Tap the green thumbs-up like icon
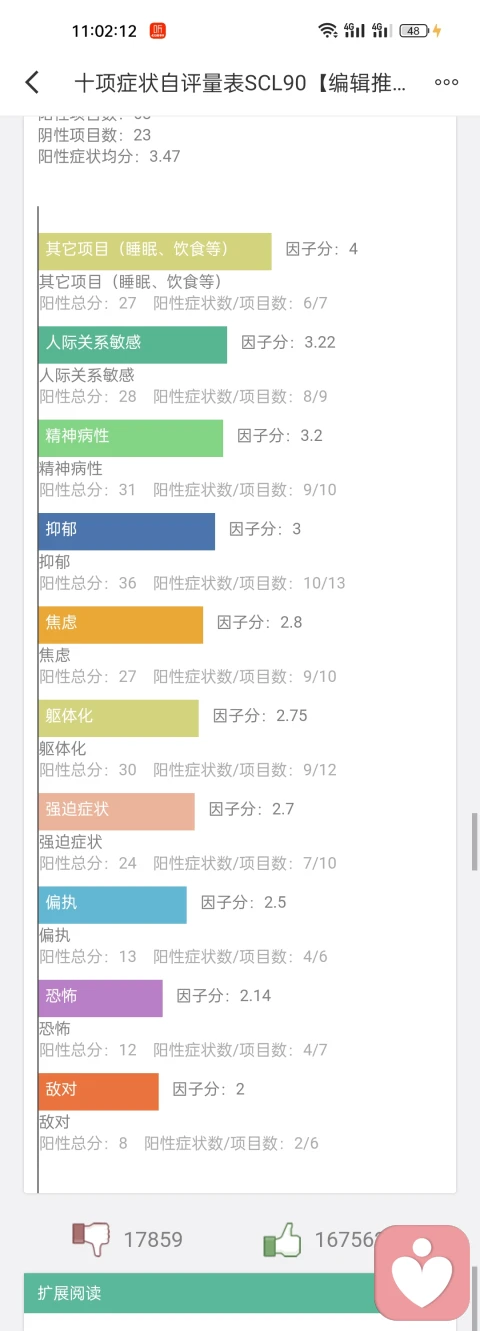This screenshot has height=1331, width=480. 282,1239
